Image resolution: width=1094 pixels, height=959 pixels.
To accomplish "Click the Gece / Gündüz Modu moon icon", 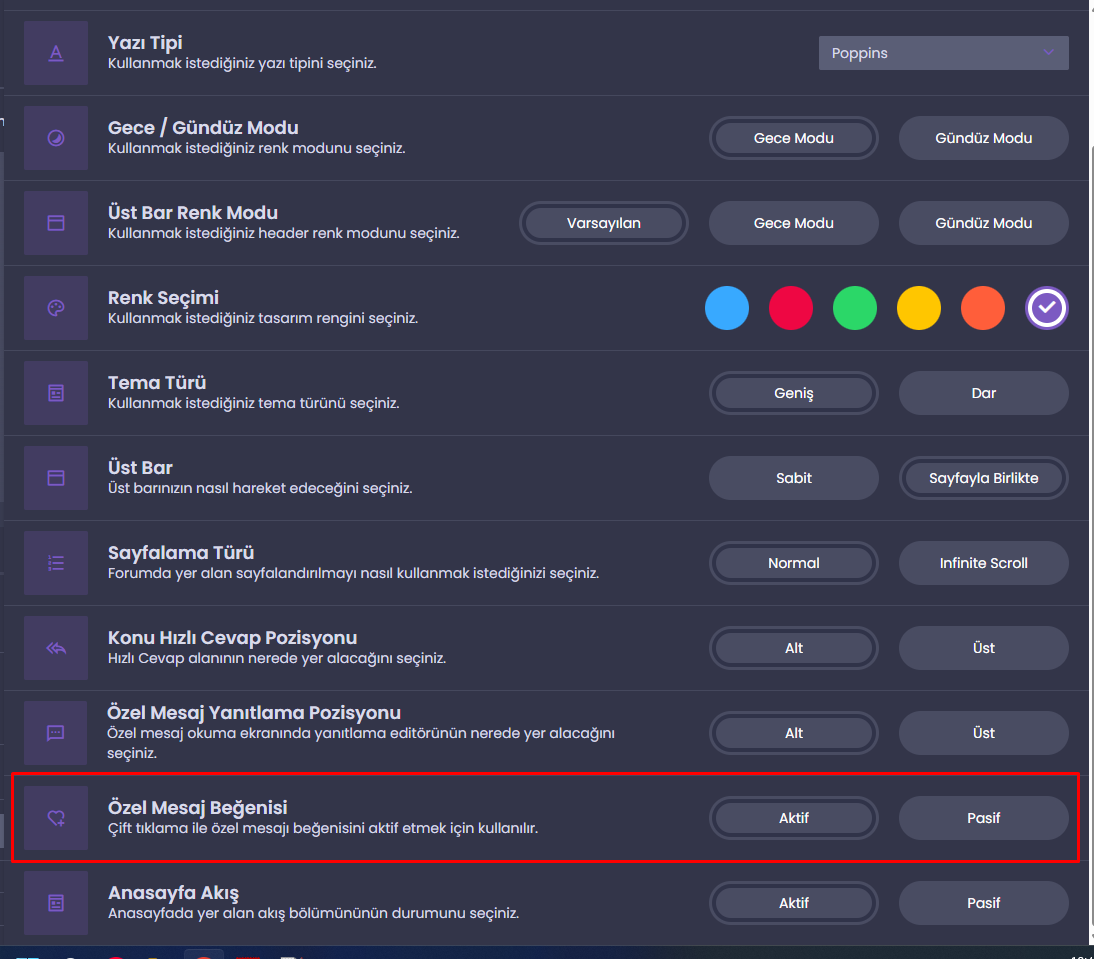I will (x=56, y=138).
